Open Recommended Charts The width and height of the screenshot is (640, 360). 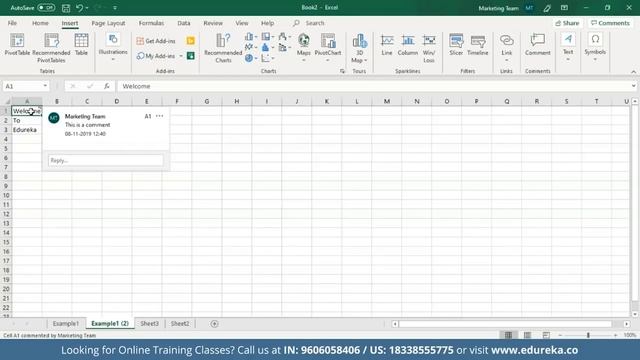coord(223,48)
